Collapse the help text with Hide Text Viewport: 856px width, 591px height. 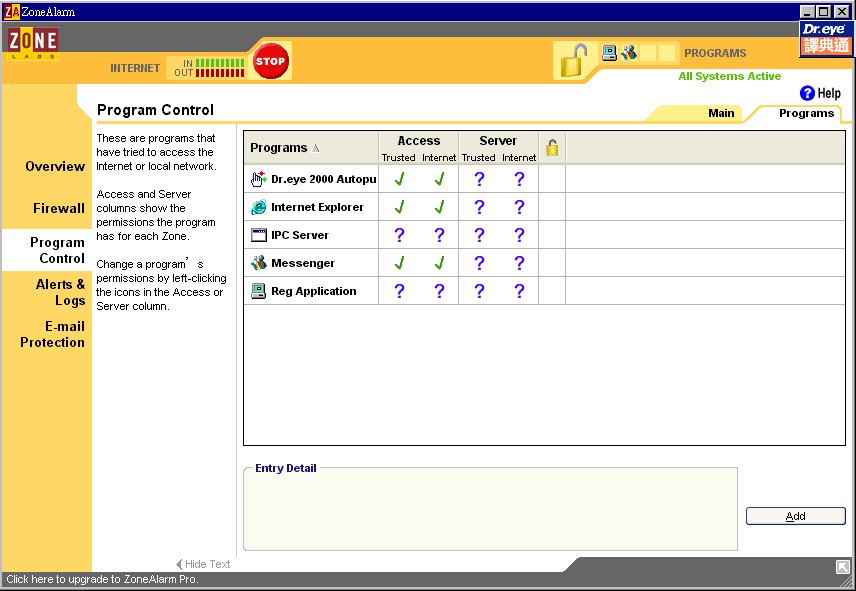(203, 564)
